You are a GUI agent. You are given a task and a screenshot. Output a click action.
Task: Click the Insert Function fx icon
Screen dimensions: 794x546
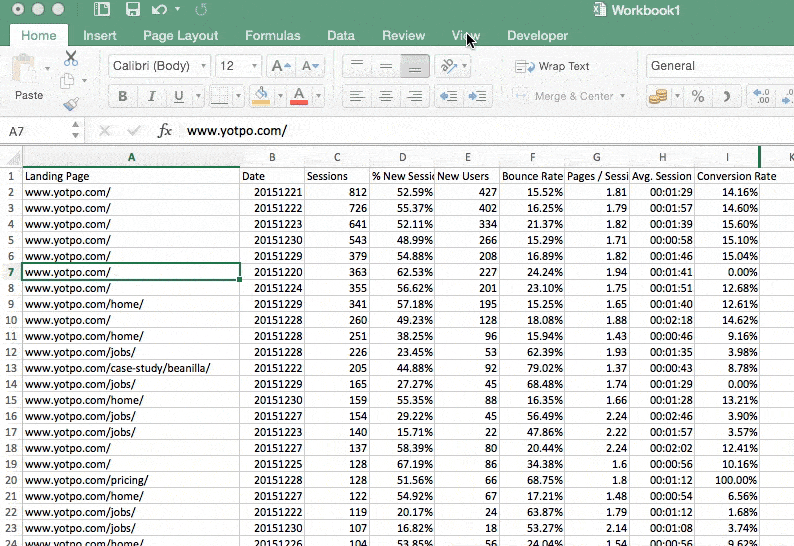point(165,131)
